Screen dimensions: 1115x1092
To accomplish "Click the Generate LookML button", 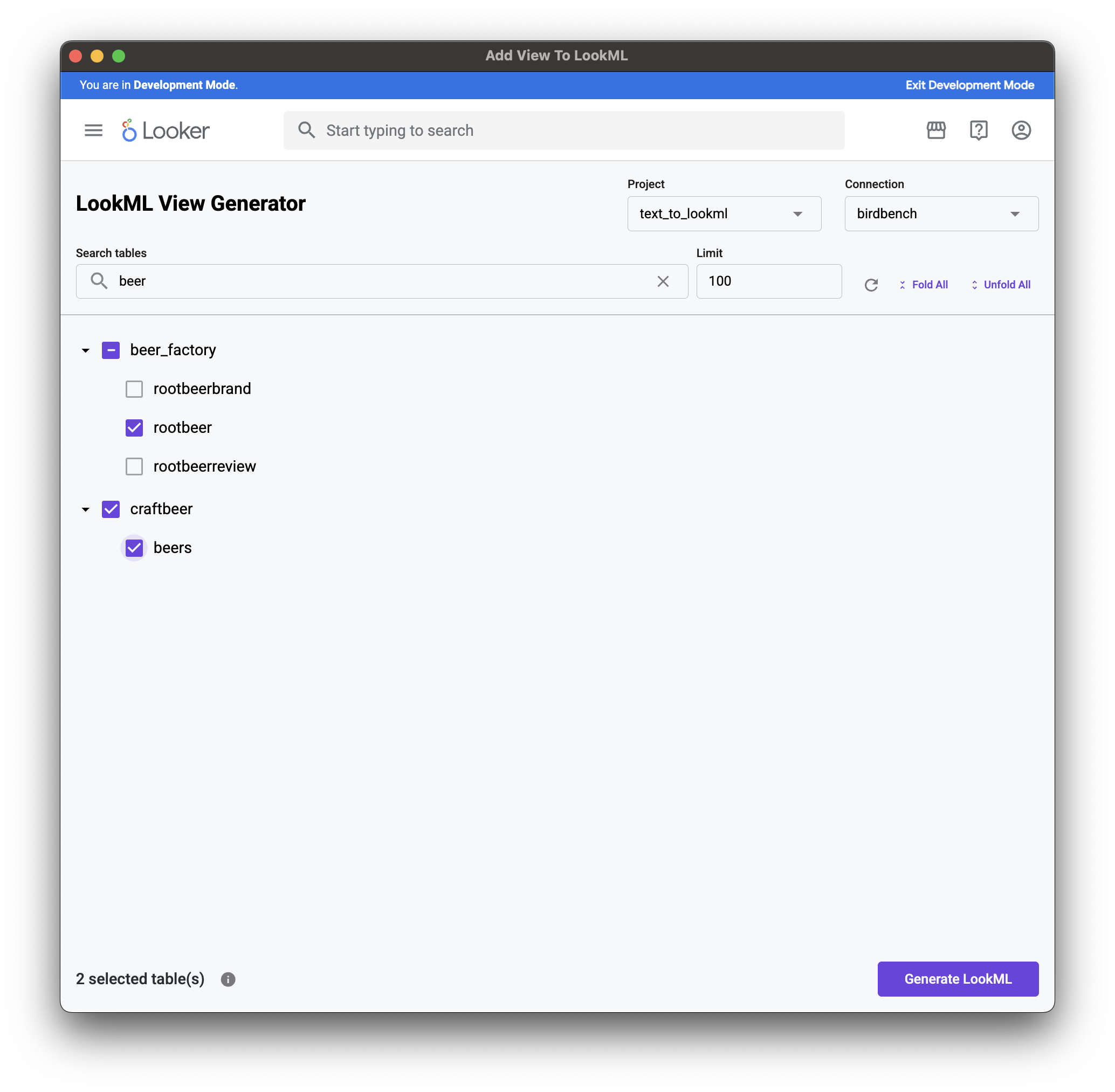I will point(957,979).
